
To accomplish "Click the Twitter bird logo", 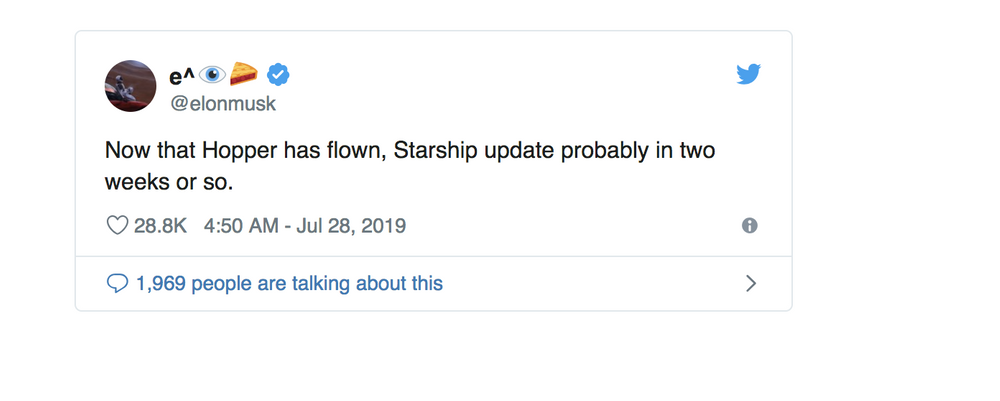I will tap(749, 74).
